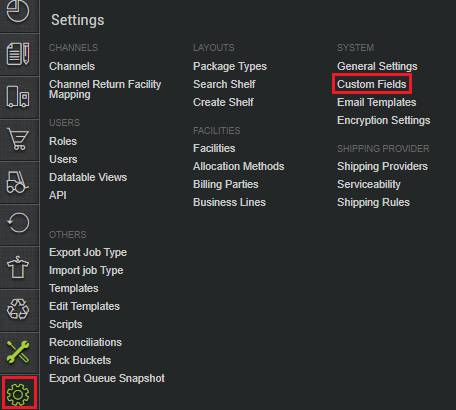Click the document with pencil sidebar icon

18,54
